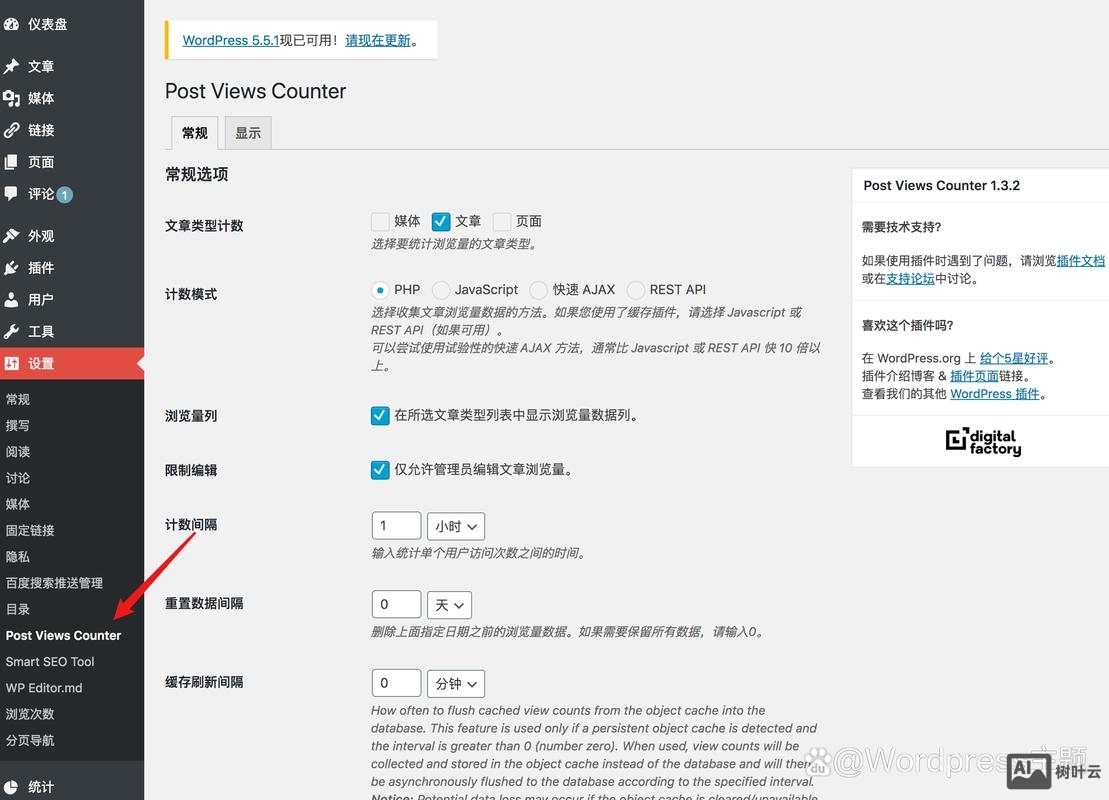The image size is (1109, 800).
Task: Enable the 媒体 post type counting checkbox
Action: 380,221
